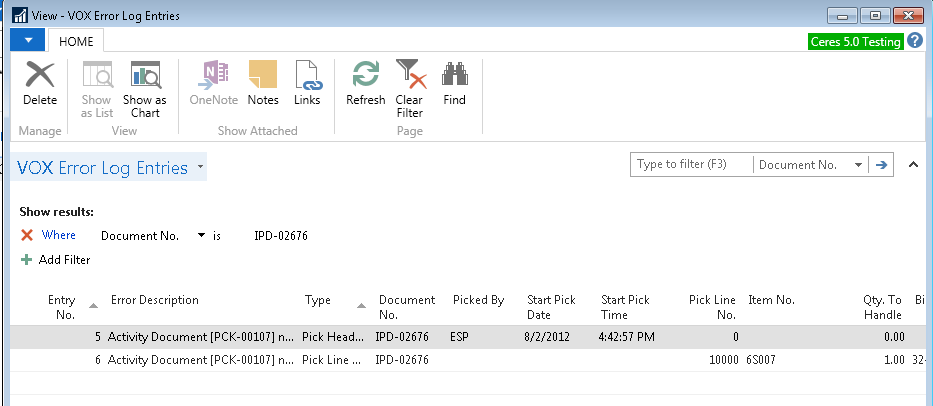Click Add Filter link
This screenshot has width=933, height=406.
(x=64, y=260)
